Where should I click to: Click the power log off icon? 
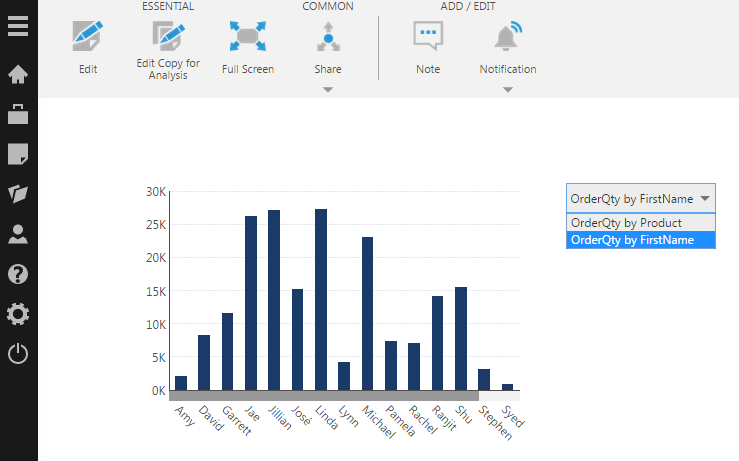click(x=18, y=353)
